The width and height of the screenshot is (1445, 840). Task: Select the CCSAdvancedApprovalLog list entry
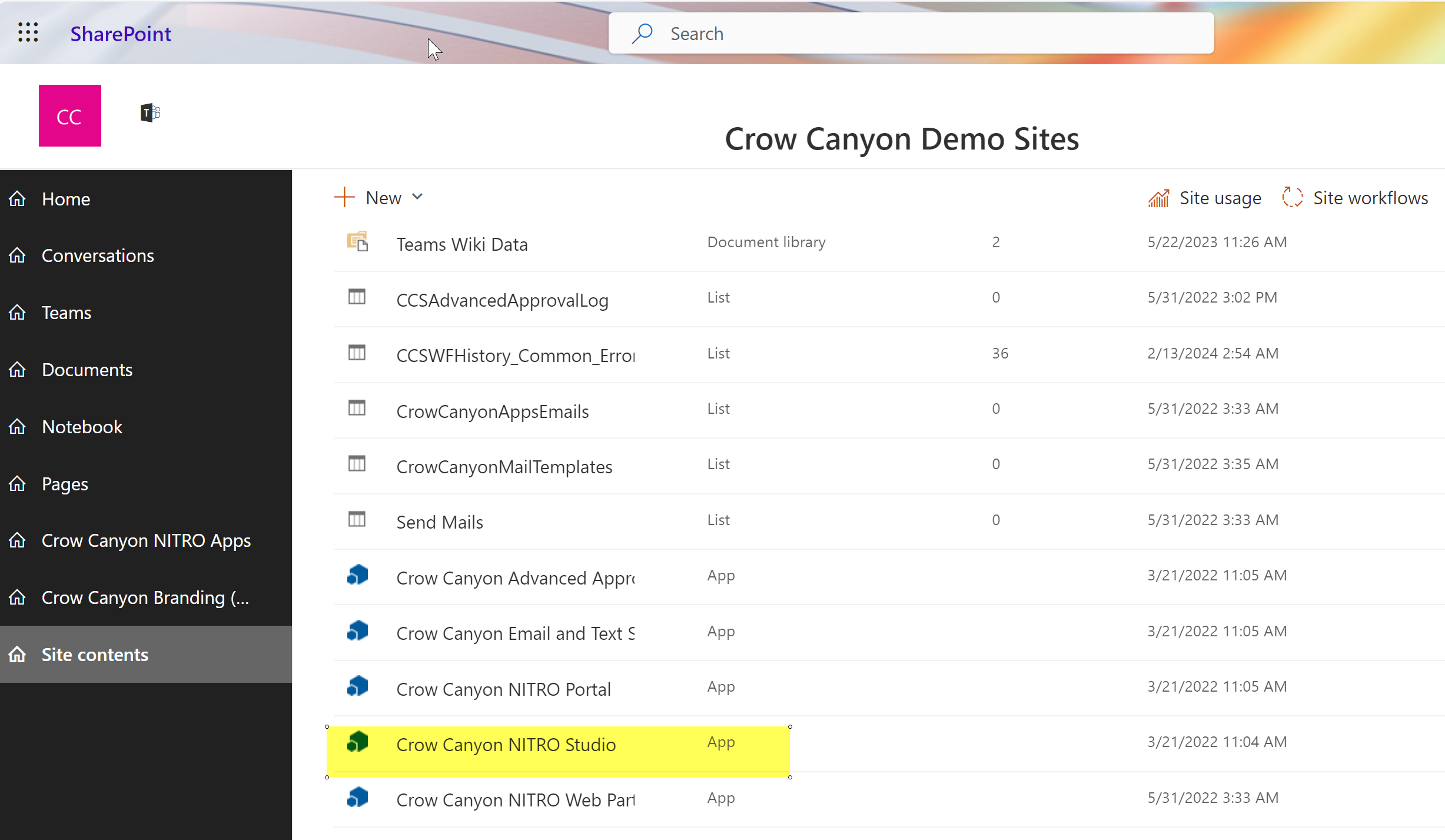[x=502, y=299]
